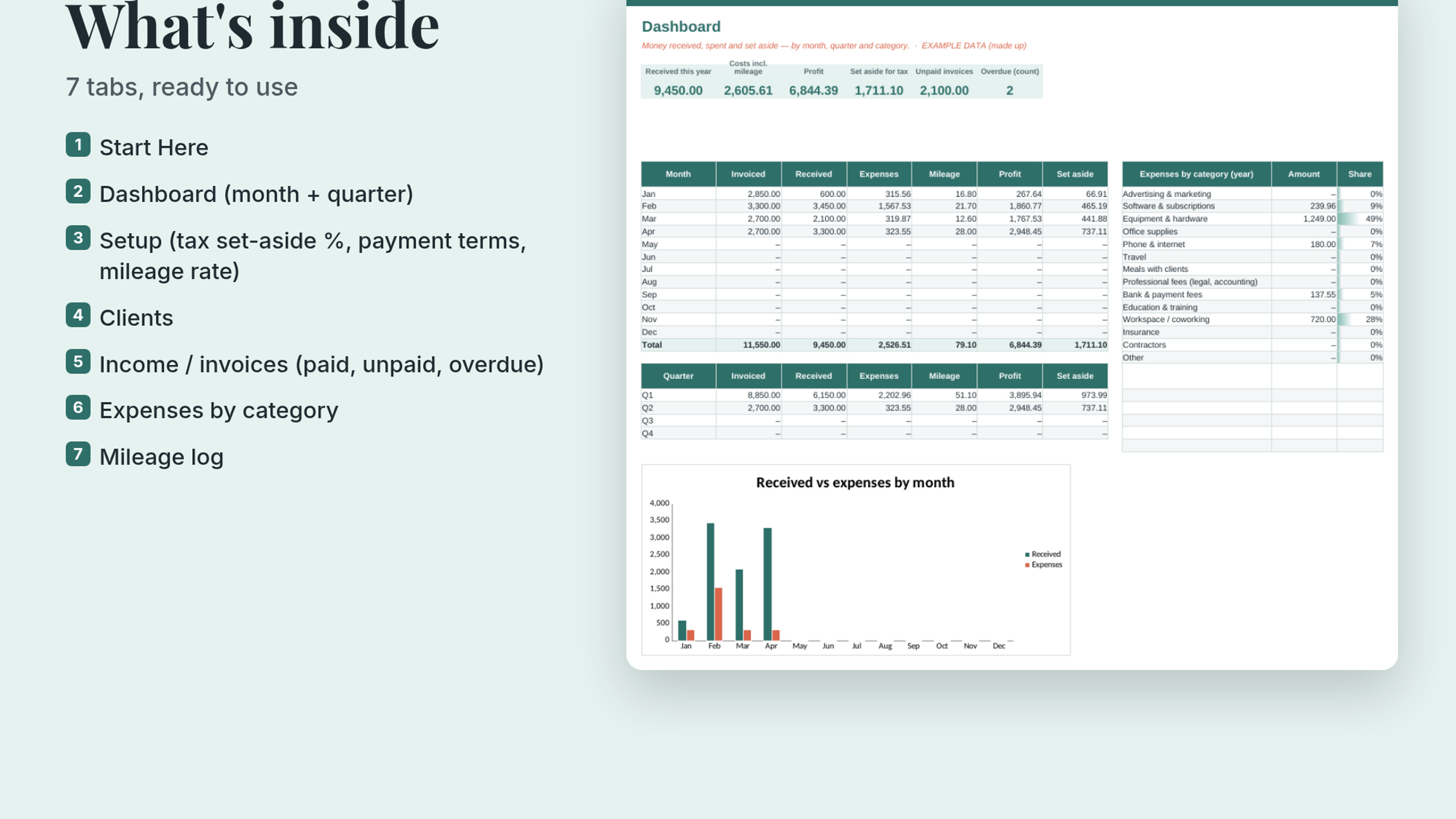Click the 'Month' column header
The width and height of the screenshot is (1456, 819).
tap(679, 174)
